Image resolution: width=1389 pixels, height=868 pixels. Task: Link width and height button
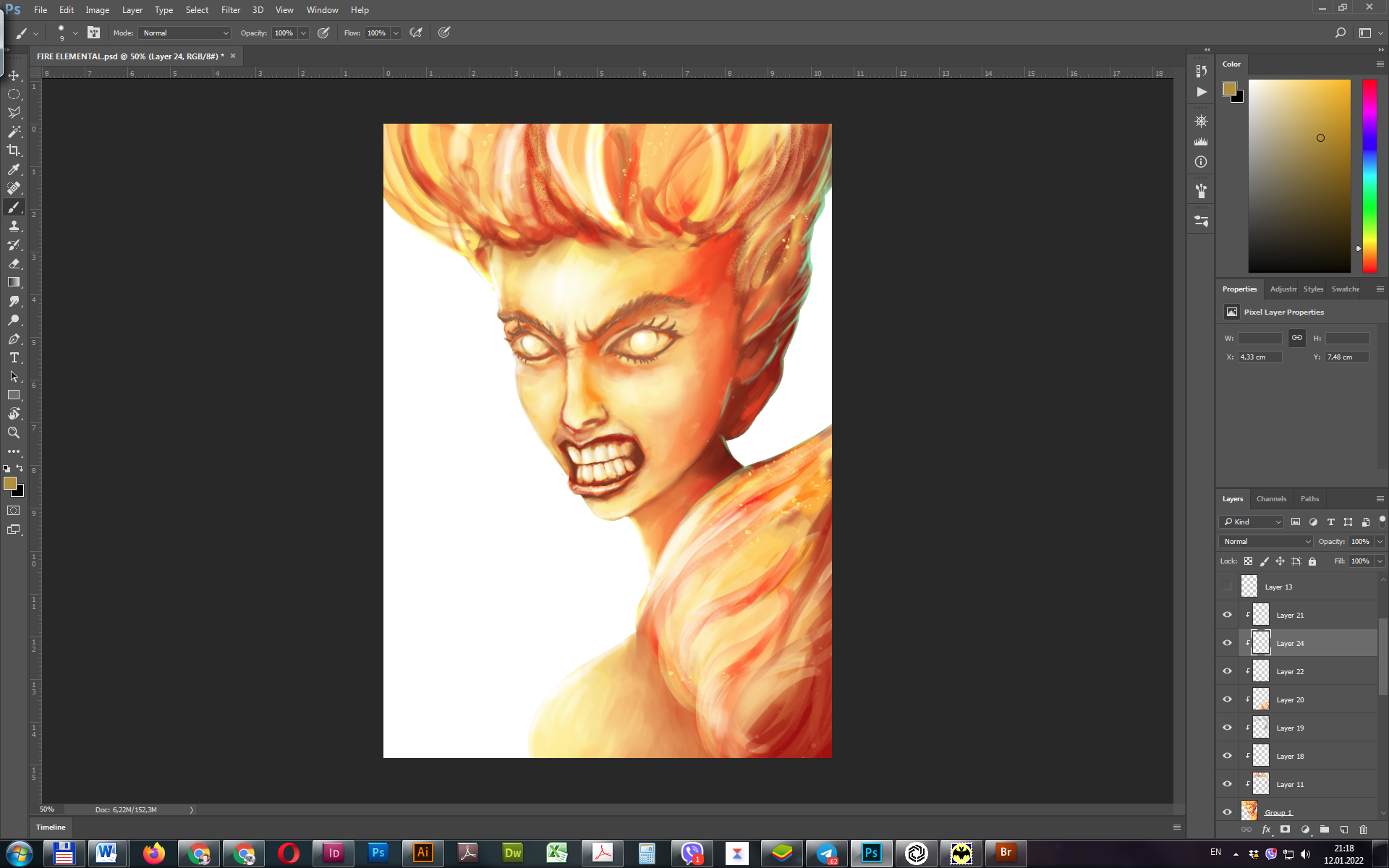click(x=1297, y=338)
